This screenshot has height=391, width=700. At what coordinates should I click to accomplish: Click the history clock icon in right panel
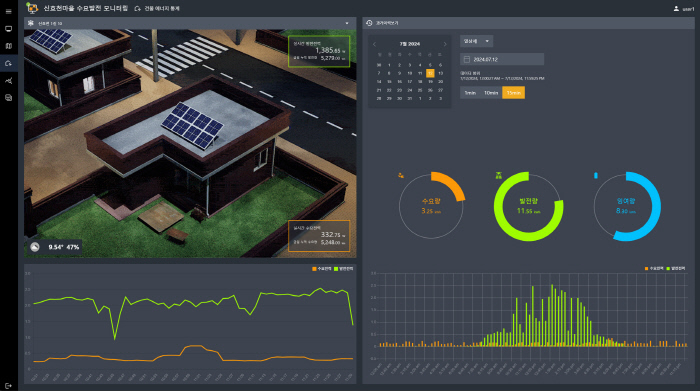(369, 23)
